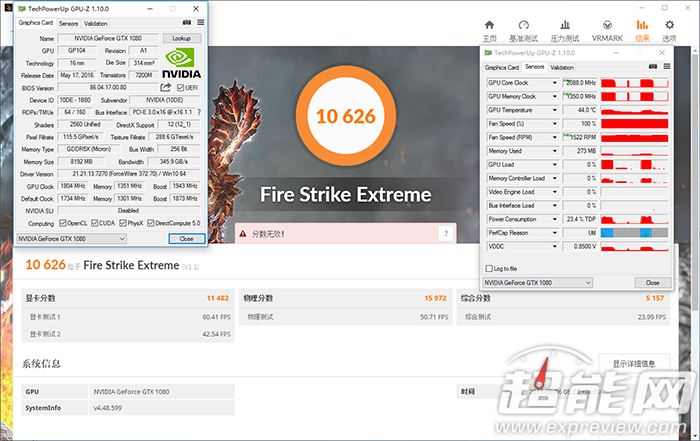
Task: Expand the Fan Speed (%) sensor dropdown
Action: tap(555, 124)
